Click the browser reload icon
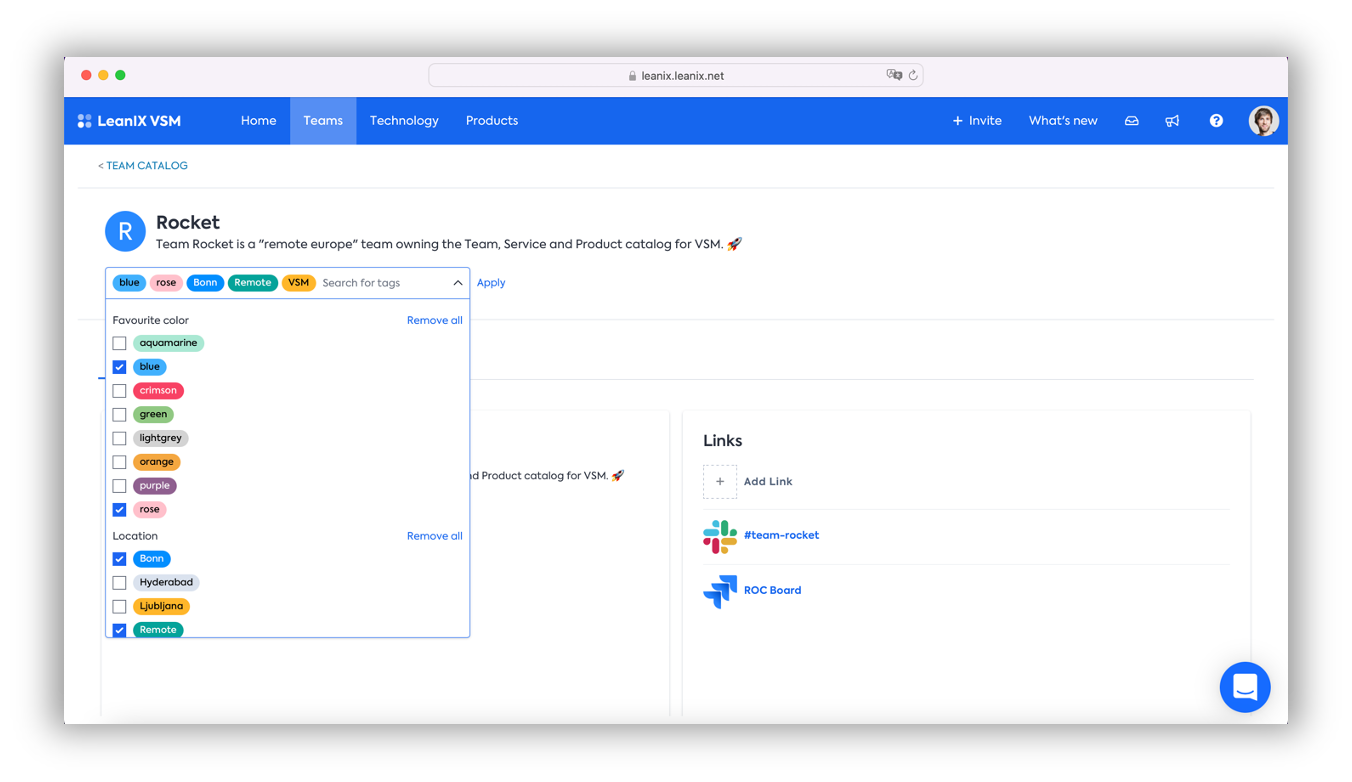The width and height of the screenshot is (1352, 782). pyautogui.click(x=913, y=75)
